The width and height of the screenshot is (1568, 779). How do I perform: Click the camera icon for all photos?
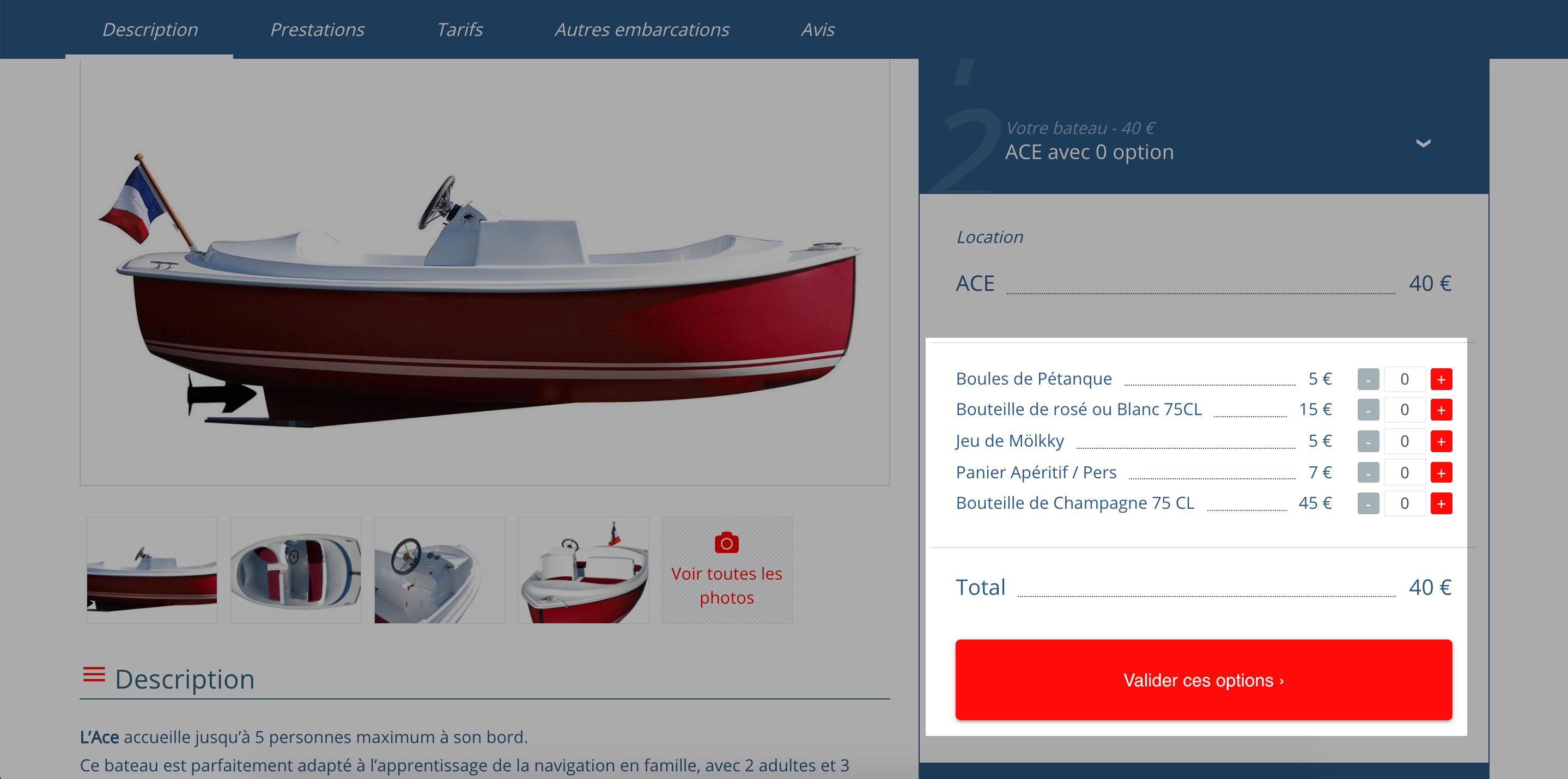coord(726,542)
